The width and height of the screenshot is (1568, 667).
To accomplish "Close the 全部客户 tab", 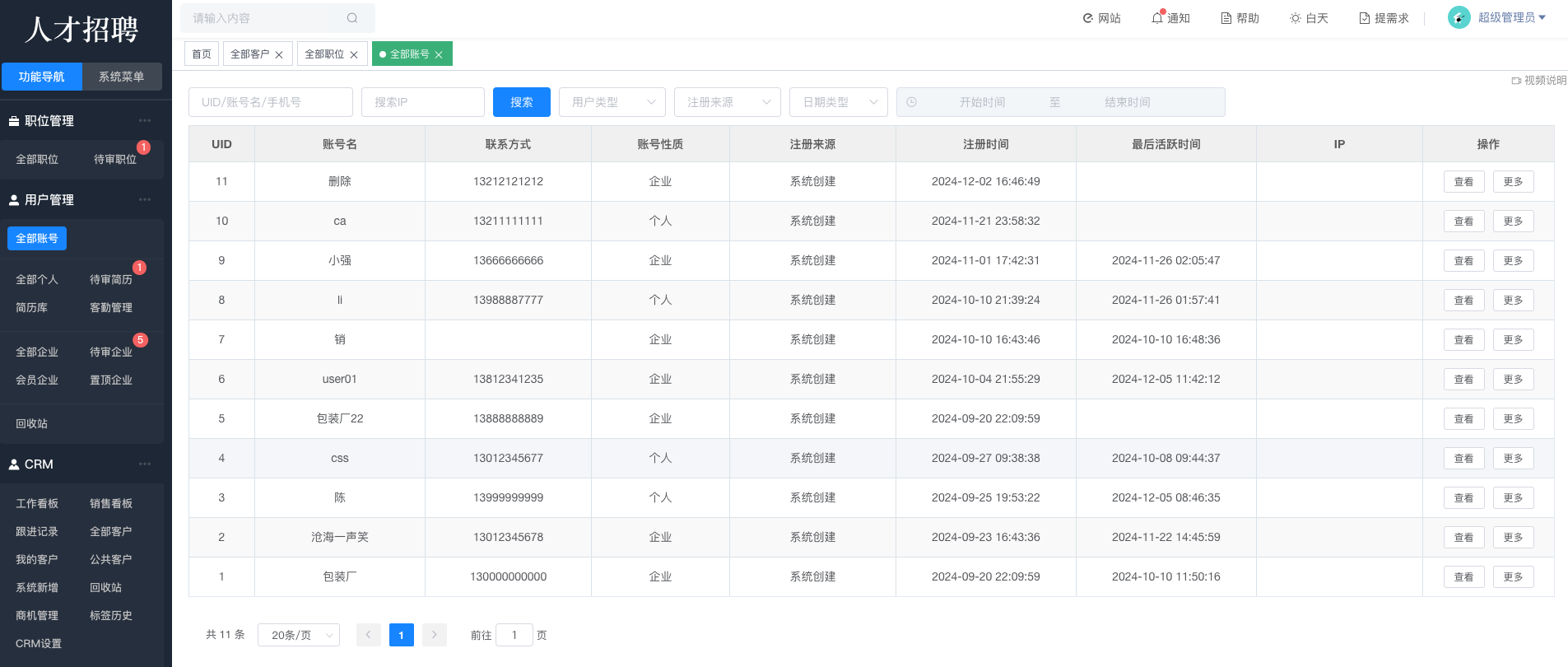I will tap(279, 54).
